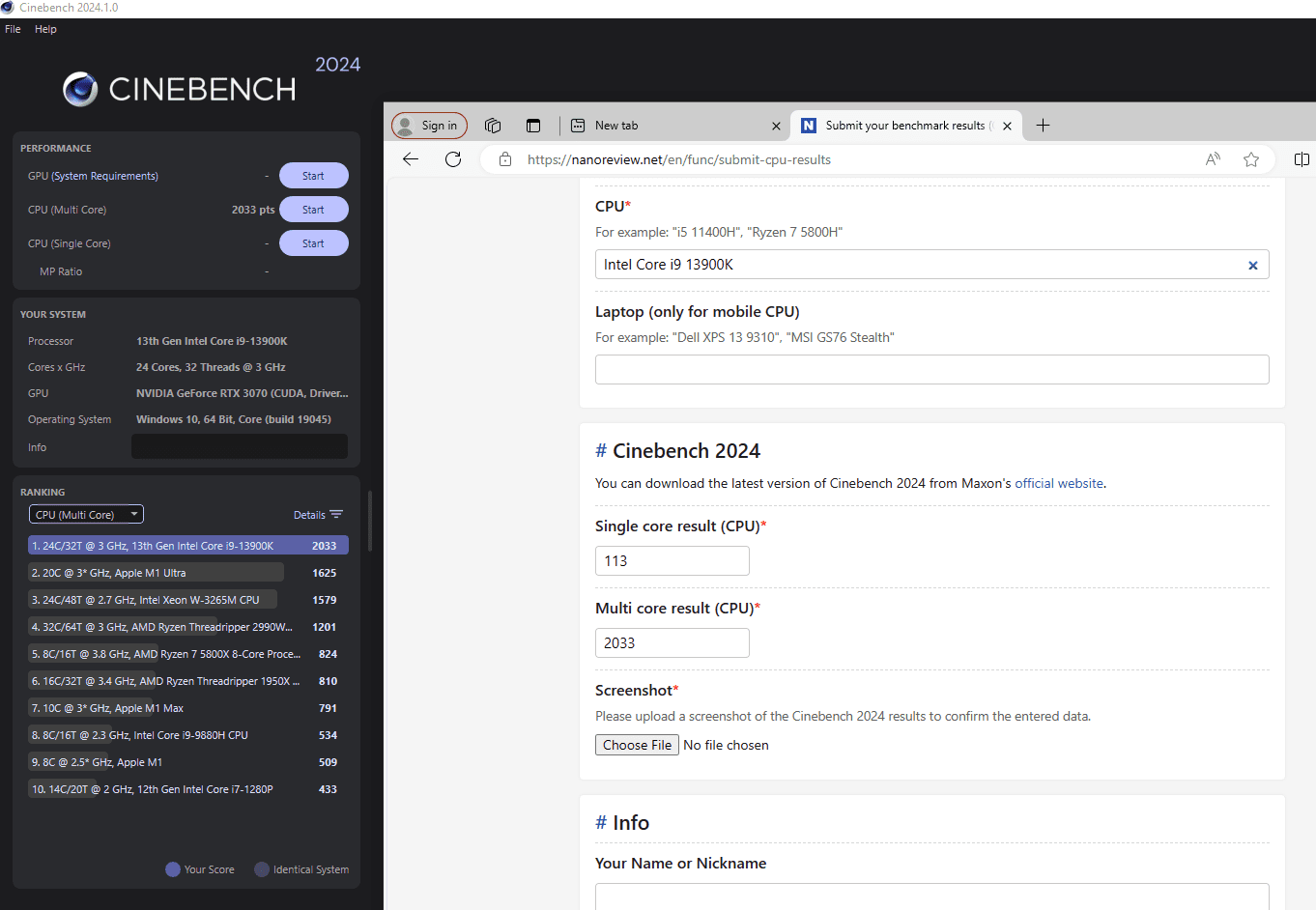This screenshot has width=1316, height=910.
Task: Click the Cinebench ranking list scrollbar
Action: (370, 522)
